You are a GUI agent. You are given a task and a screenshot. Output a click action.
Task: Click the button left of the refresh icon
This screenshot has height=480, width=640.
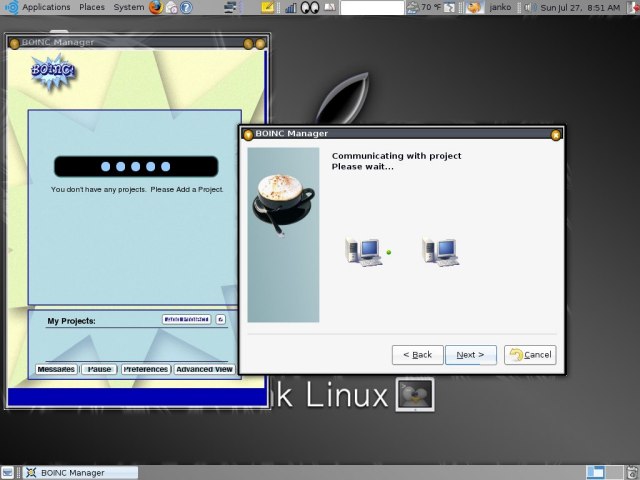pos(187,320)
